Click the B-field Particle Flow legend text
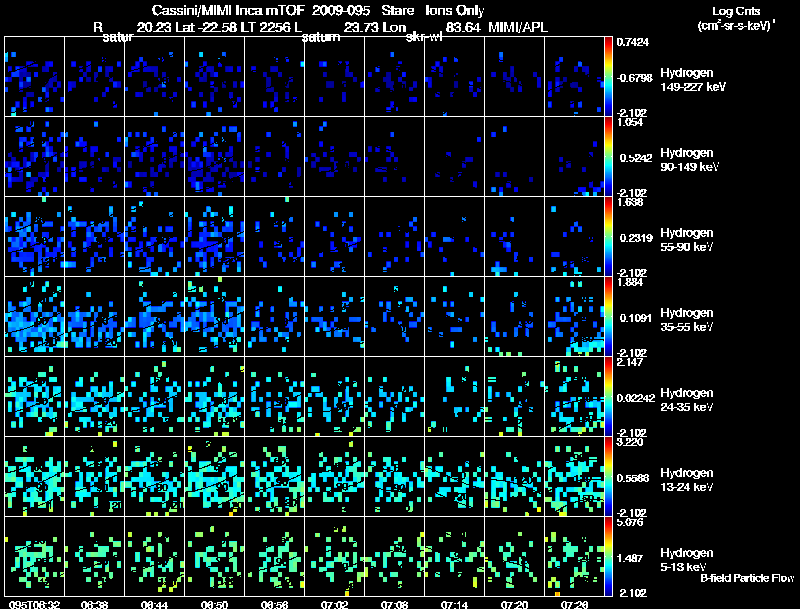This screenshot has height=609, width=800. 746,578
